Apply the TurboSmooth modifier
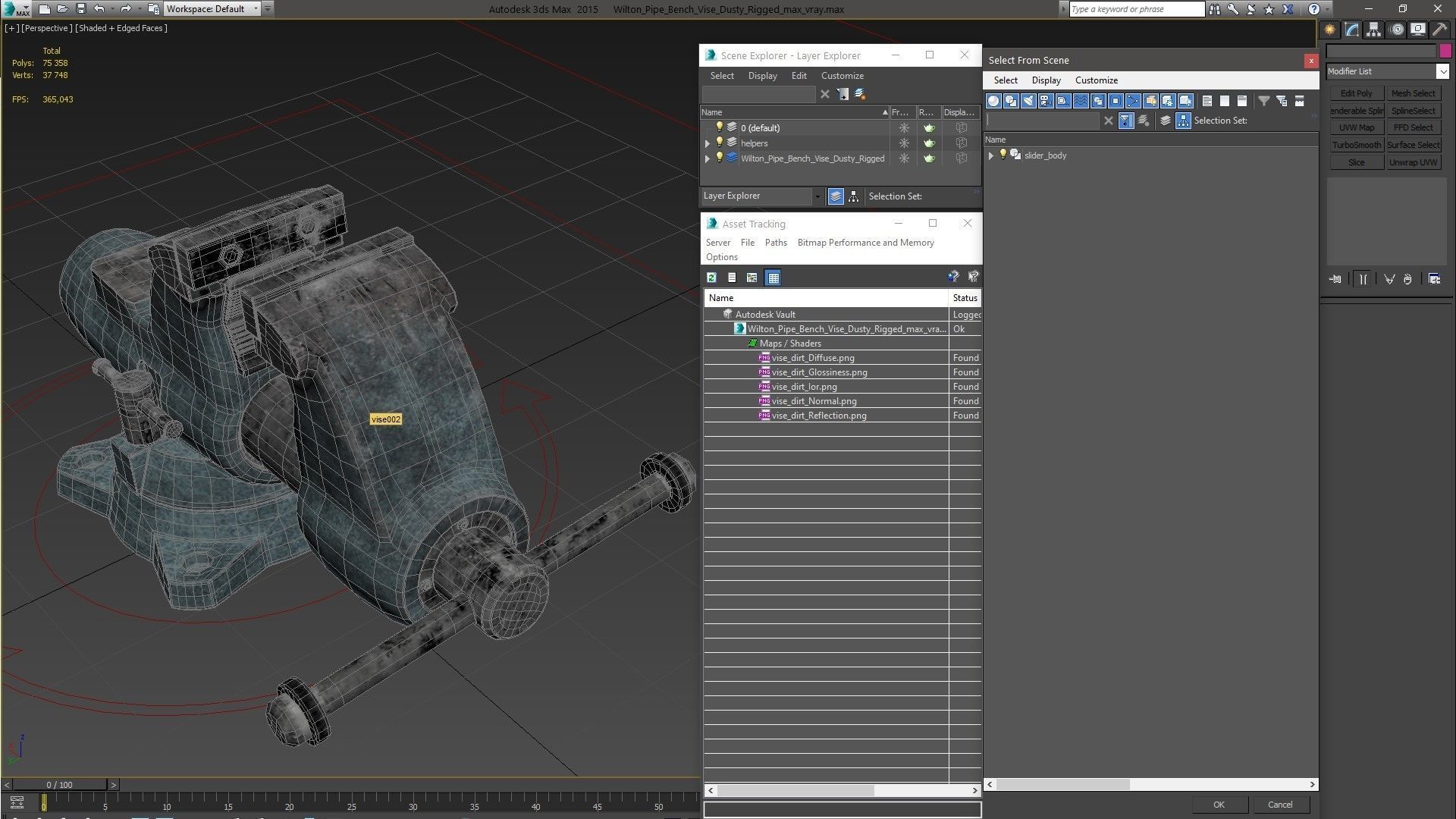Viewport: 1456px width, 819px height. (x=1356, y=145)
